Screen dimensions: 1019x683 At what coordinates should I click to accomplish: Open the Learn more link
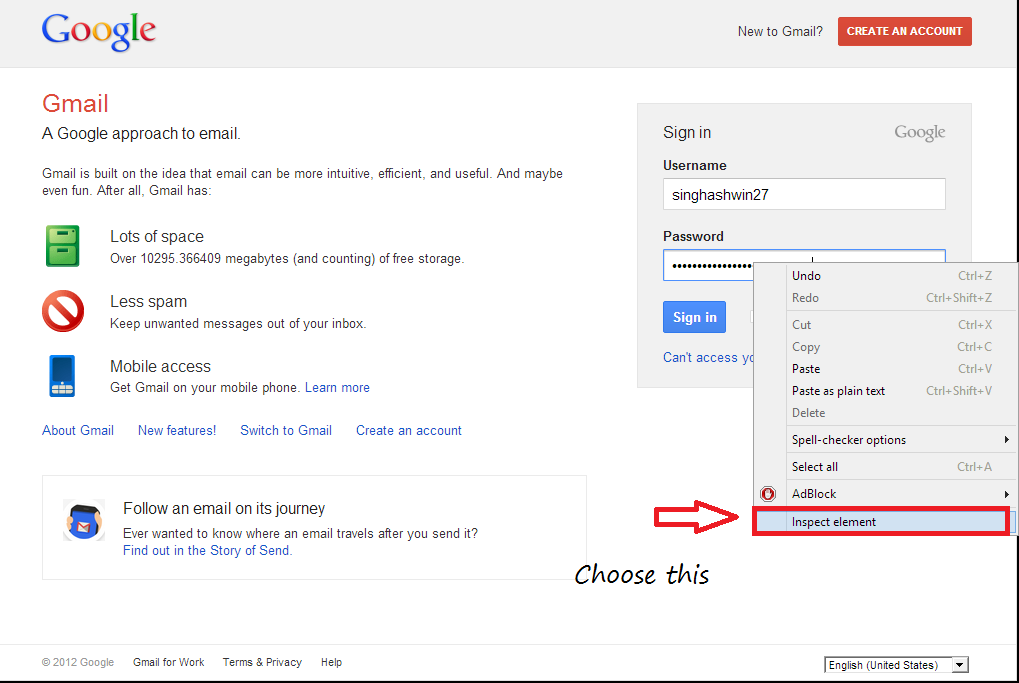click(x=337, y=387)
